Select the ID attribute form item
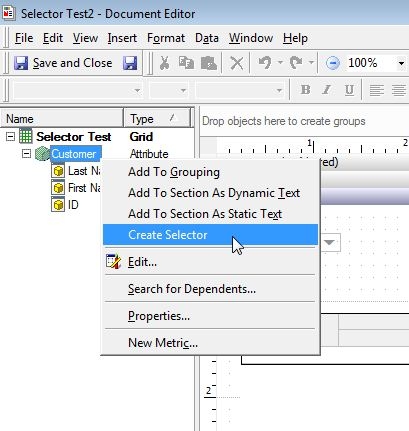Image resolution: width=409 pixels, height=431 pixels. coord(73,205)
